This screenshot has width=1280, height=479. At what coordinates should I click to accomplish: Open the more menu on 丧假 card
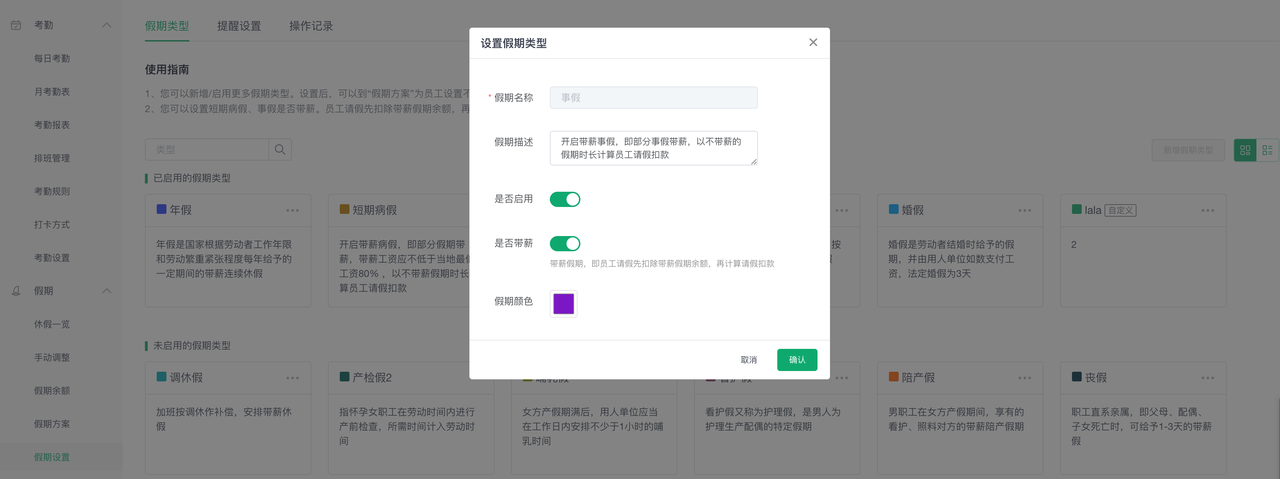[1208, 378]
